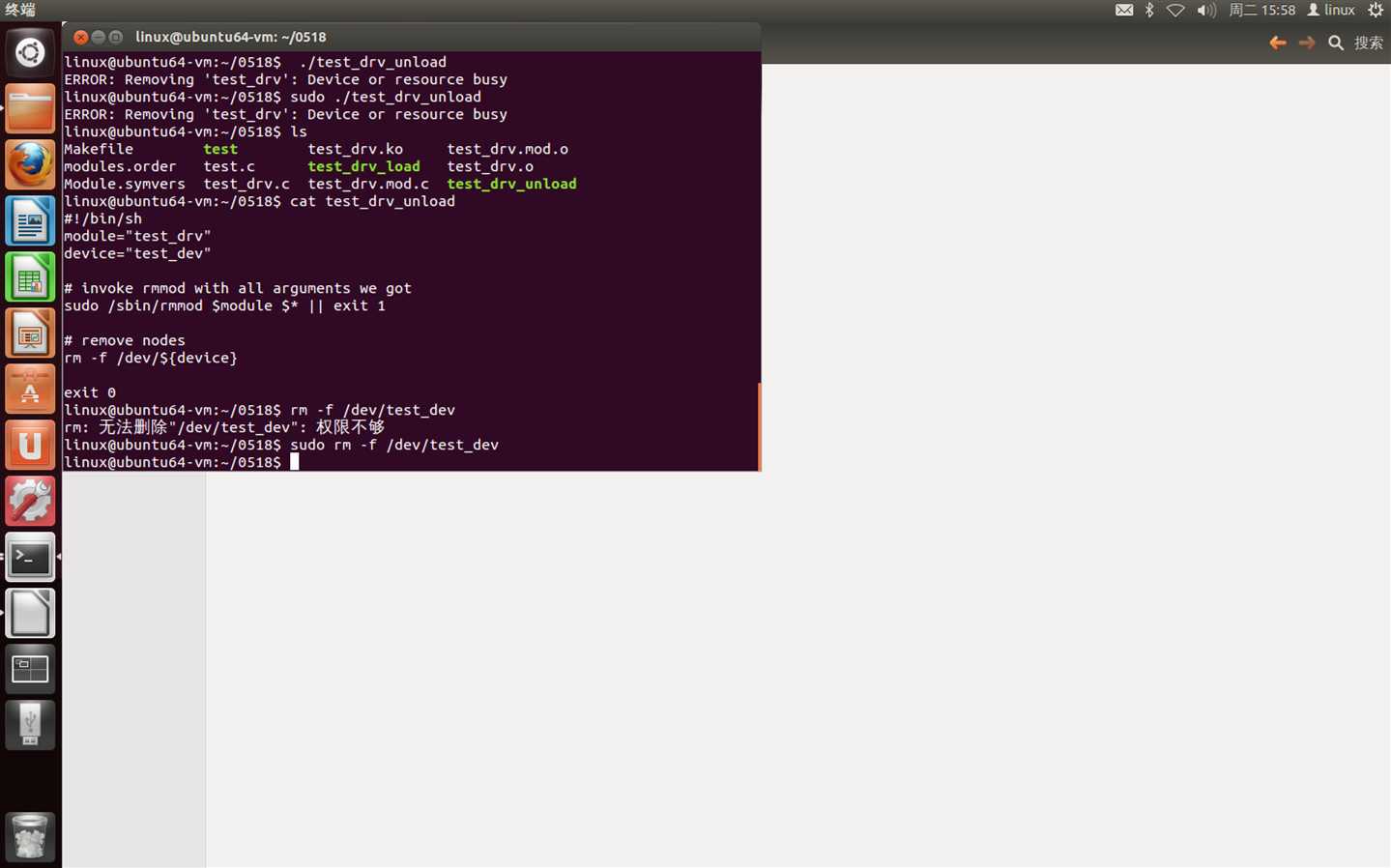Click the '# invoke rmmod' comment line
Viewport: 1391px width, 868px height.
tap(238, 288)
